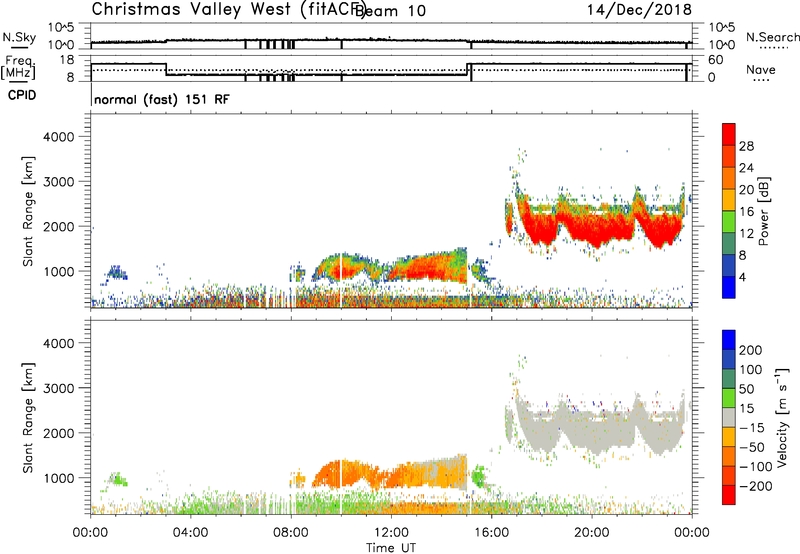Click the "10^5" label on the right noise axis
The image size is (800, 554).
(x=722, y=28)
